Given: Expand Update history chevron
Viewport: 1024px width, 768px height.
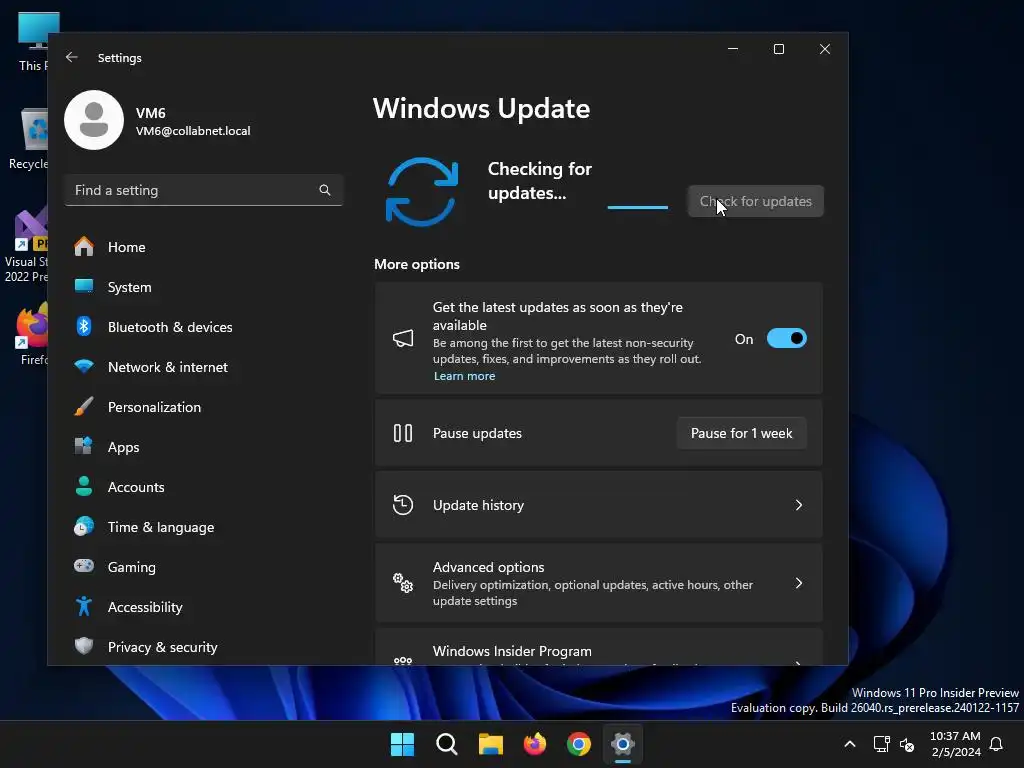Looking at the screenshot, I should (x=799, y=505).
